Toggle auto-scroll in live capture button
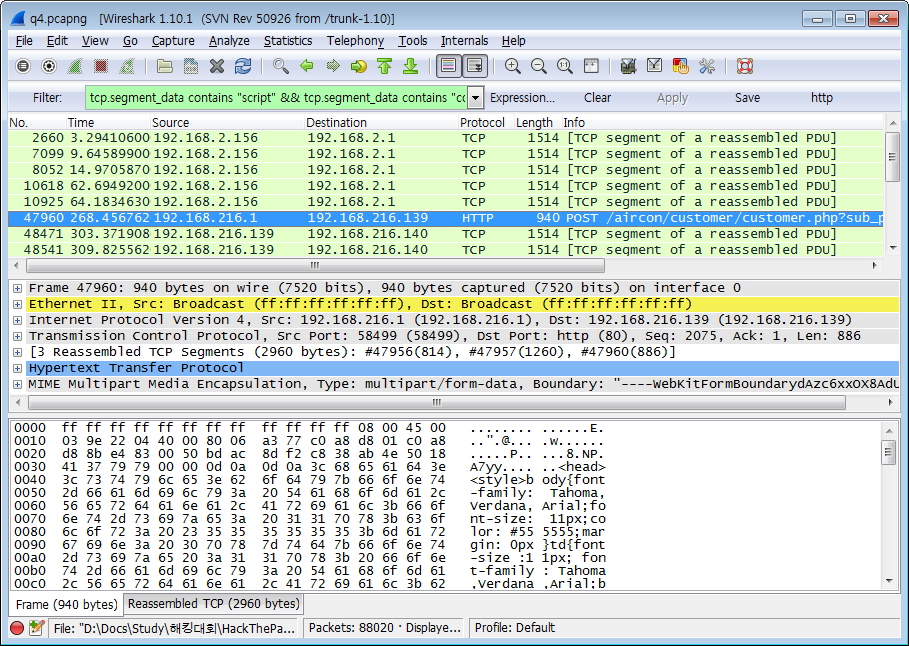 pyautogui.click(x=475, y=66)
